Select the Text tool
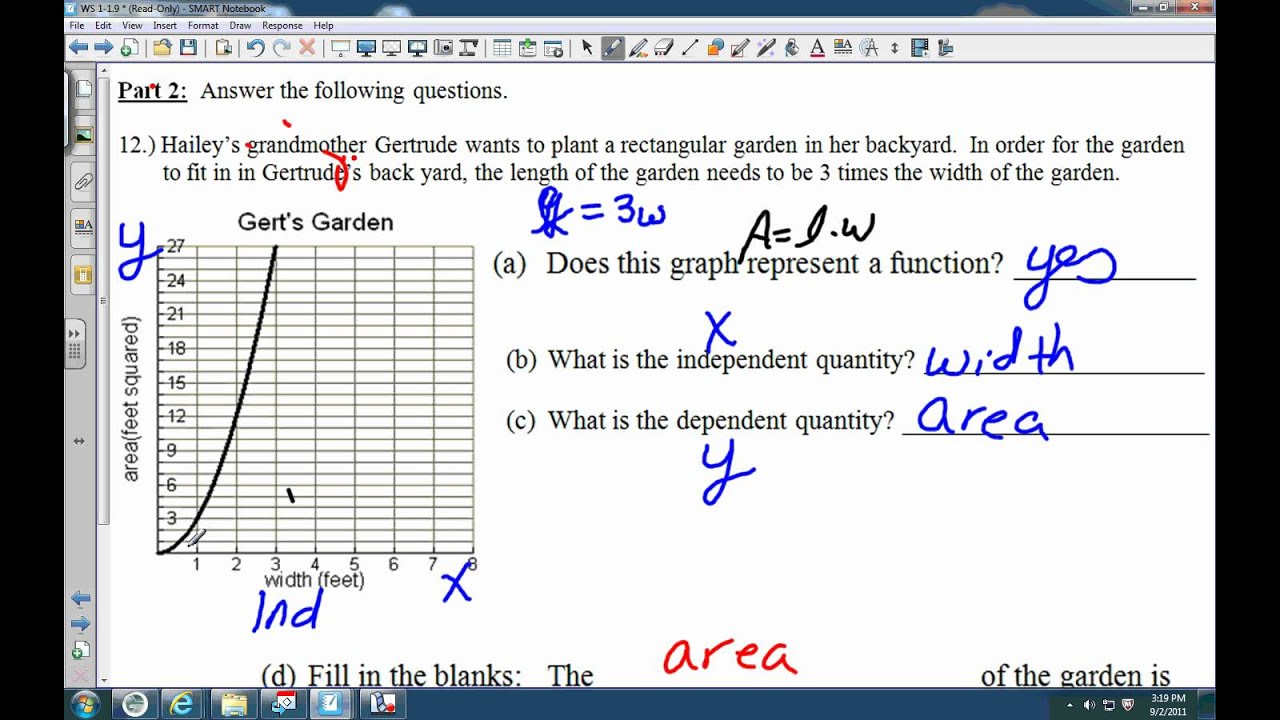The height and width of the screenshot is (720, 1280). pos(817,47)
